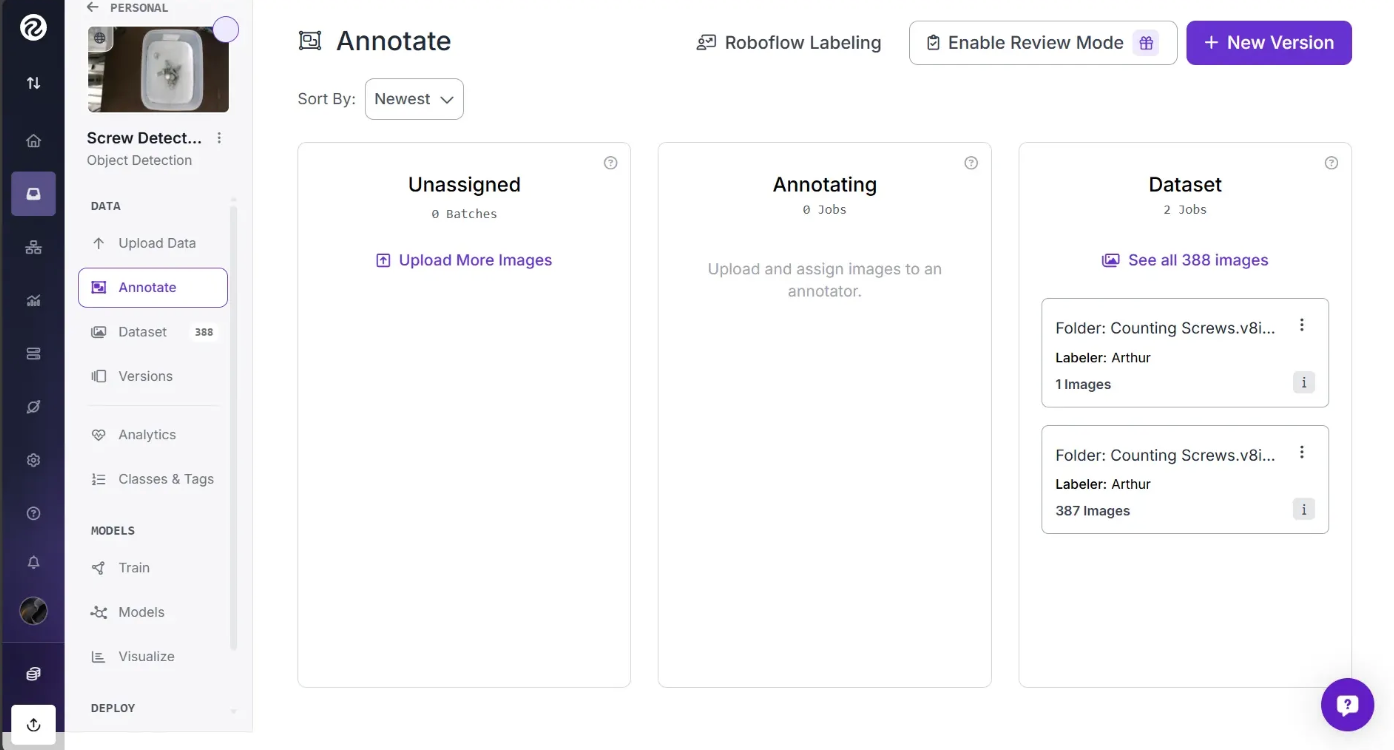Click See all 388 images link
The height and width of the screenshot is (750, 1394).
coord(1185,260)
